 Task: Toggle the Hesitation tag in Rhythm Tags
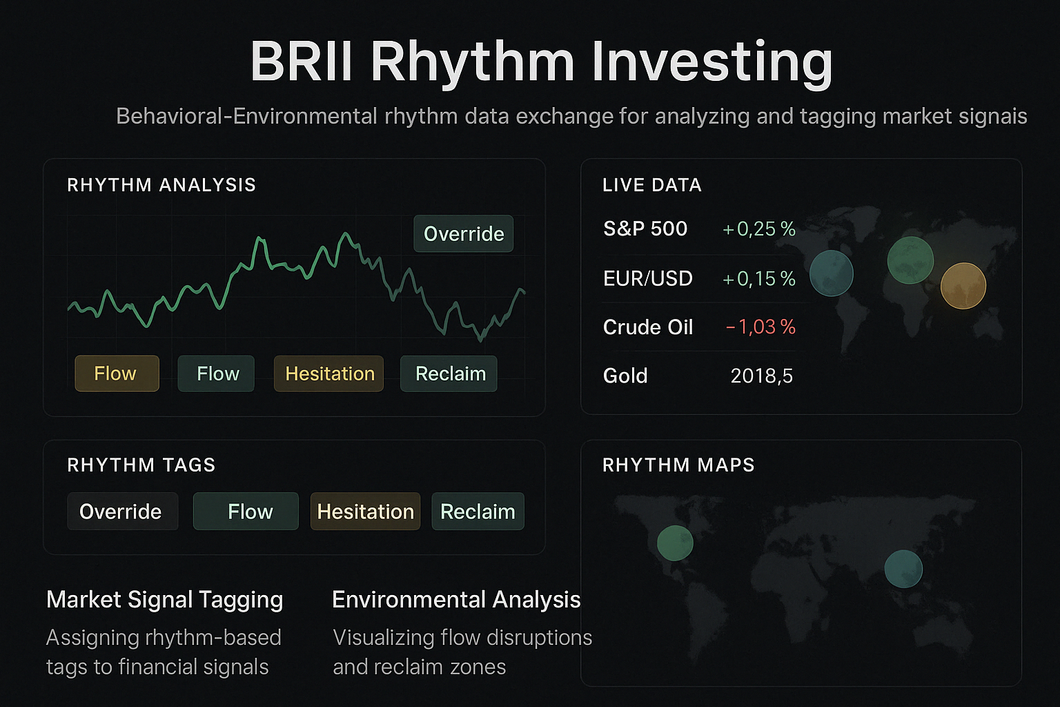coord(366,512)
